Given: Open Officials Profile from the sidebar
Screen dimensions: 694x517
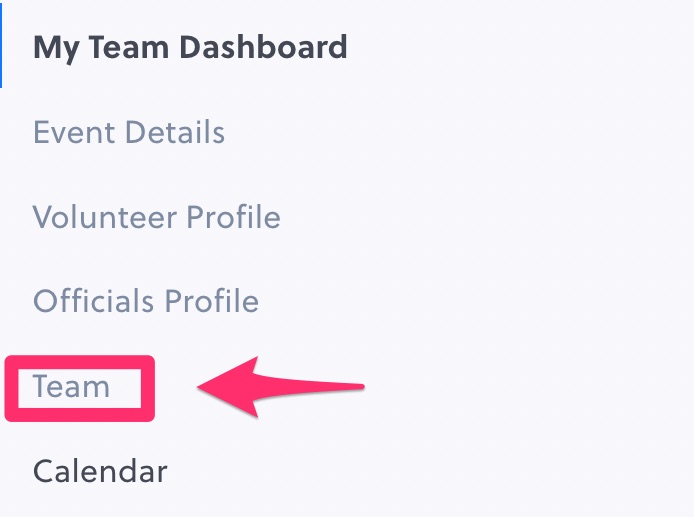Looking at the screenshot, I should click(x=146, y=301).
